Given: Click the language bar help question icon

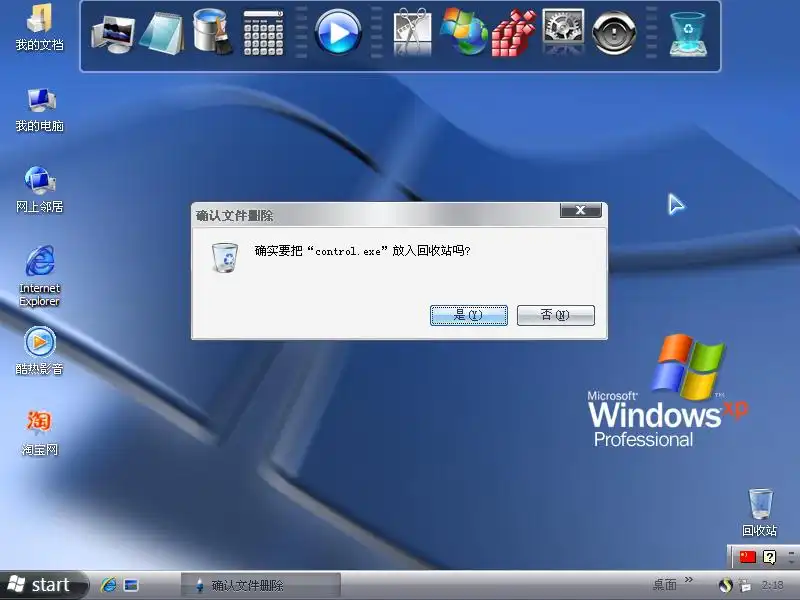Looking at the screenshot, I should (769, 557).
